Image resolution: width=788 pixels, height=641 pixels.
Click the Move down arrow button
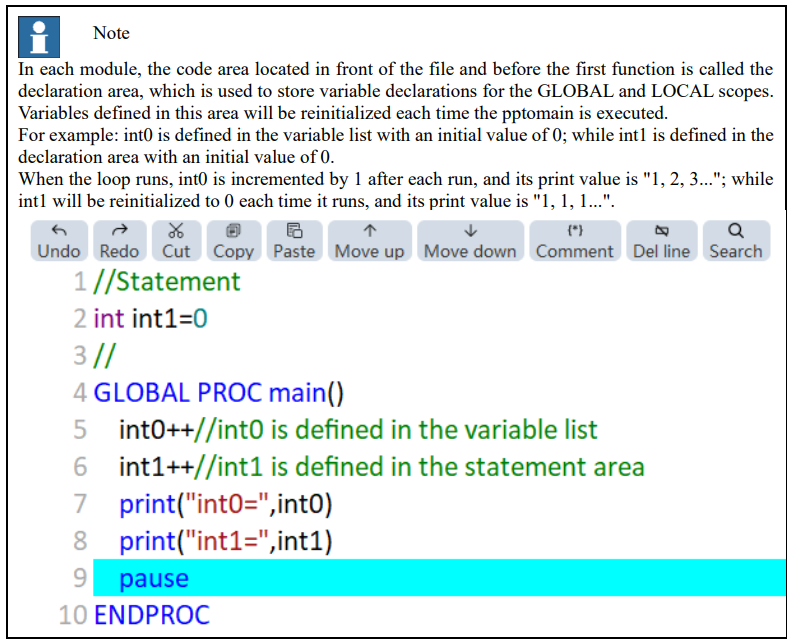click(x=470, y=241)
